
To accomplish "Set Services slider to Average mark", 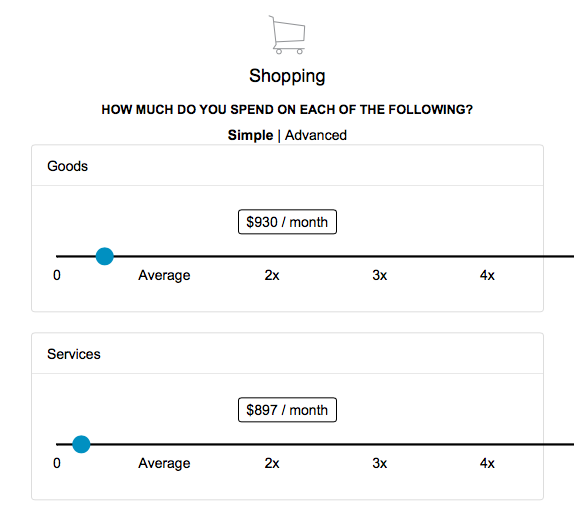I will coord(164,444).
